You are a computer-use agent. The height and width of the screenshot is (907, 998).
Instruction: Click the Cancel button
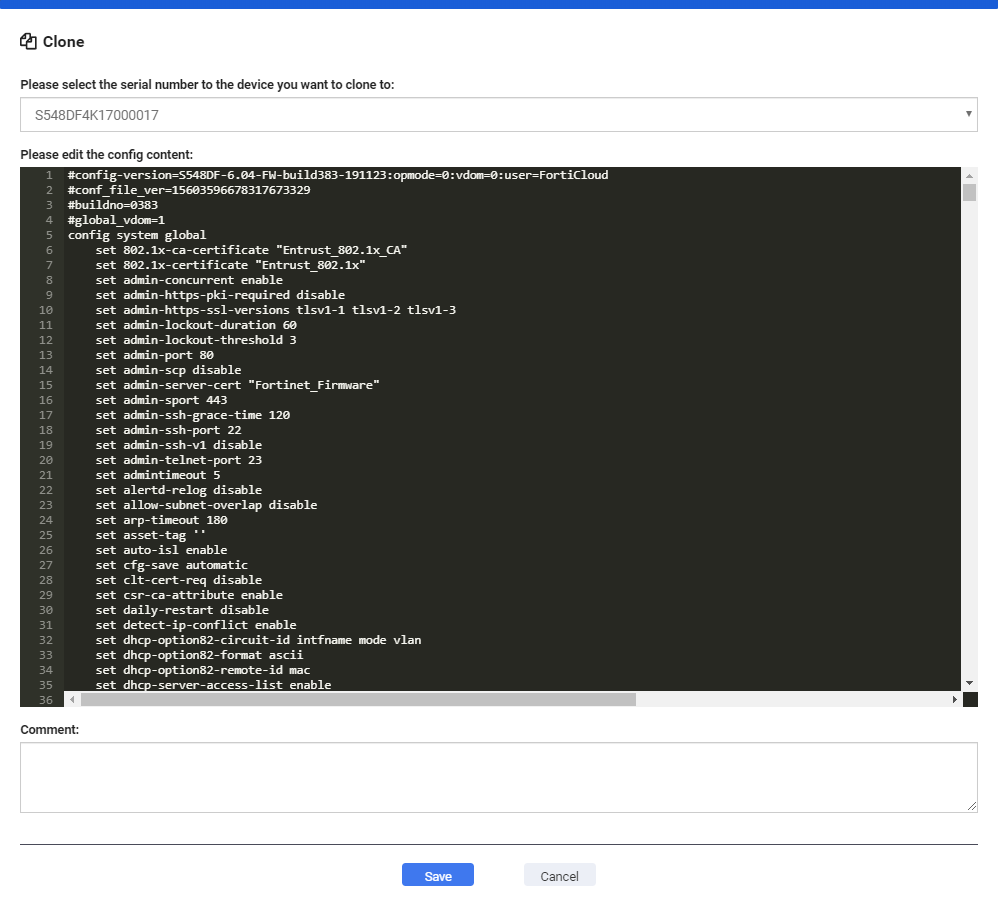pyautogui.click(x=559, y=874)
